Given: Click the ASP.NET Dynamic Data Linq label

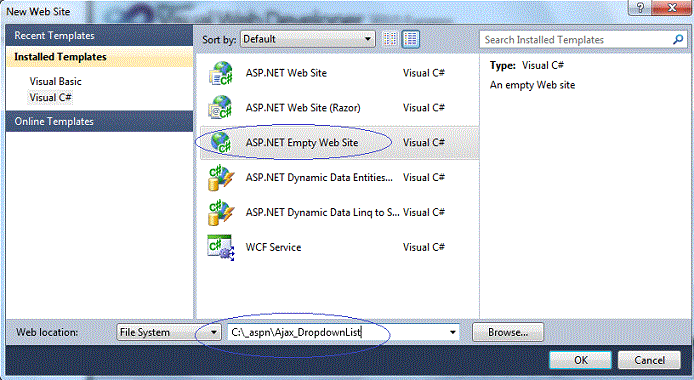Looking at the screenshot, I should click(x=323, y=212).
